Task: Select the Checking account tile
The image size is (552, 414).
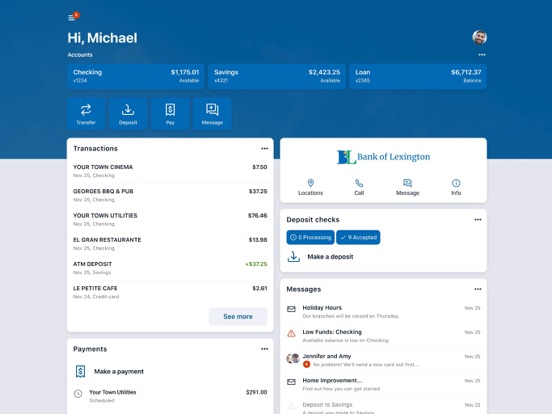Action: tap(136, 76)
